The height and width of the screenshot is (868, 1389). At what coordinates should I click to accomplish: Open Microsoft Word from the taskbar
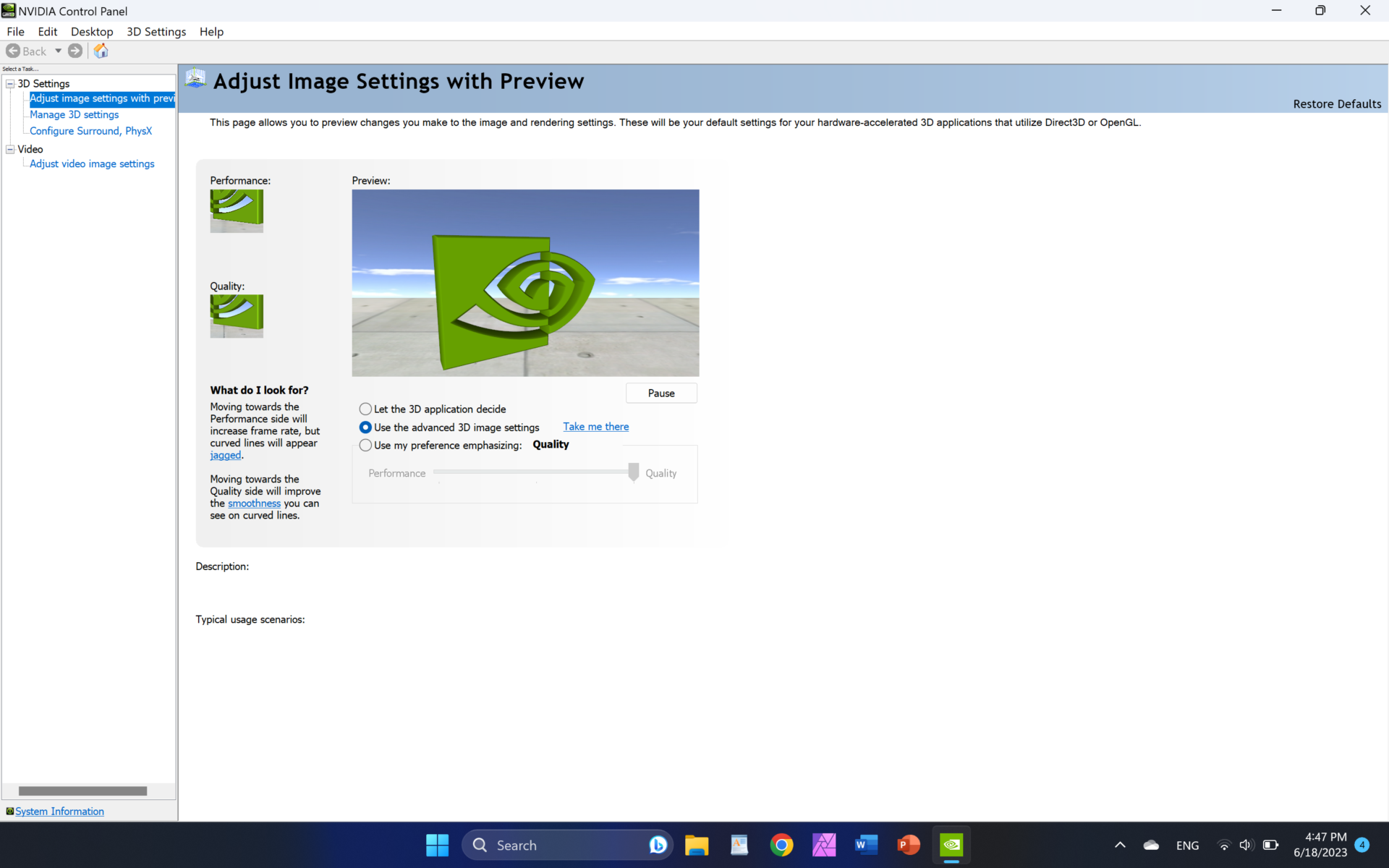tap(866, 844)
